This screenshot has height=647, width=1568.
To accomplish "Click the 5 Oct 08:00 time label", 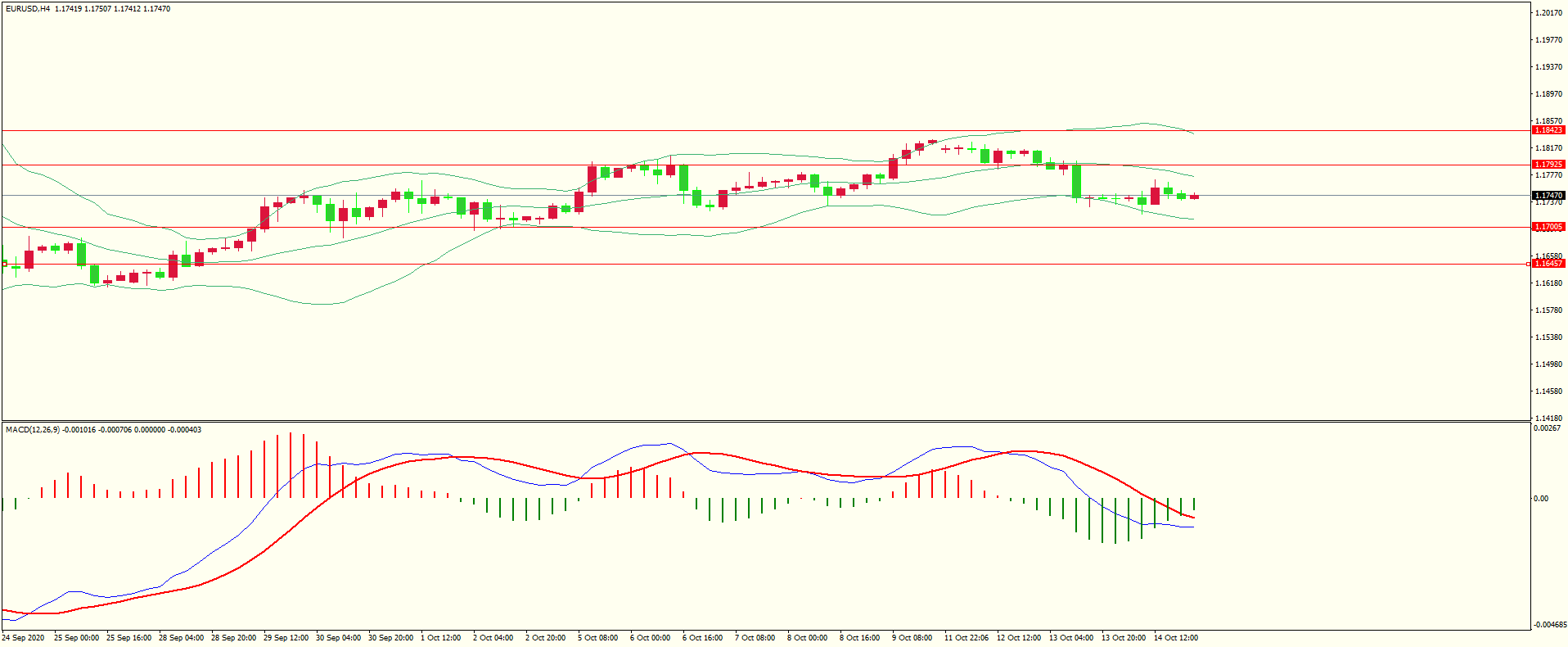I will [x=597, y=638].
